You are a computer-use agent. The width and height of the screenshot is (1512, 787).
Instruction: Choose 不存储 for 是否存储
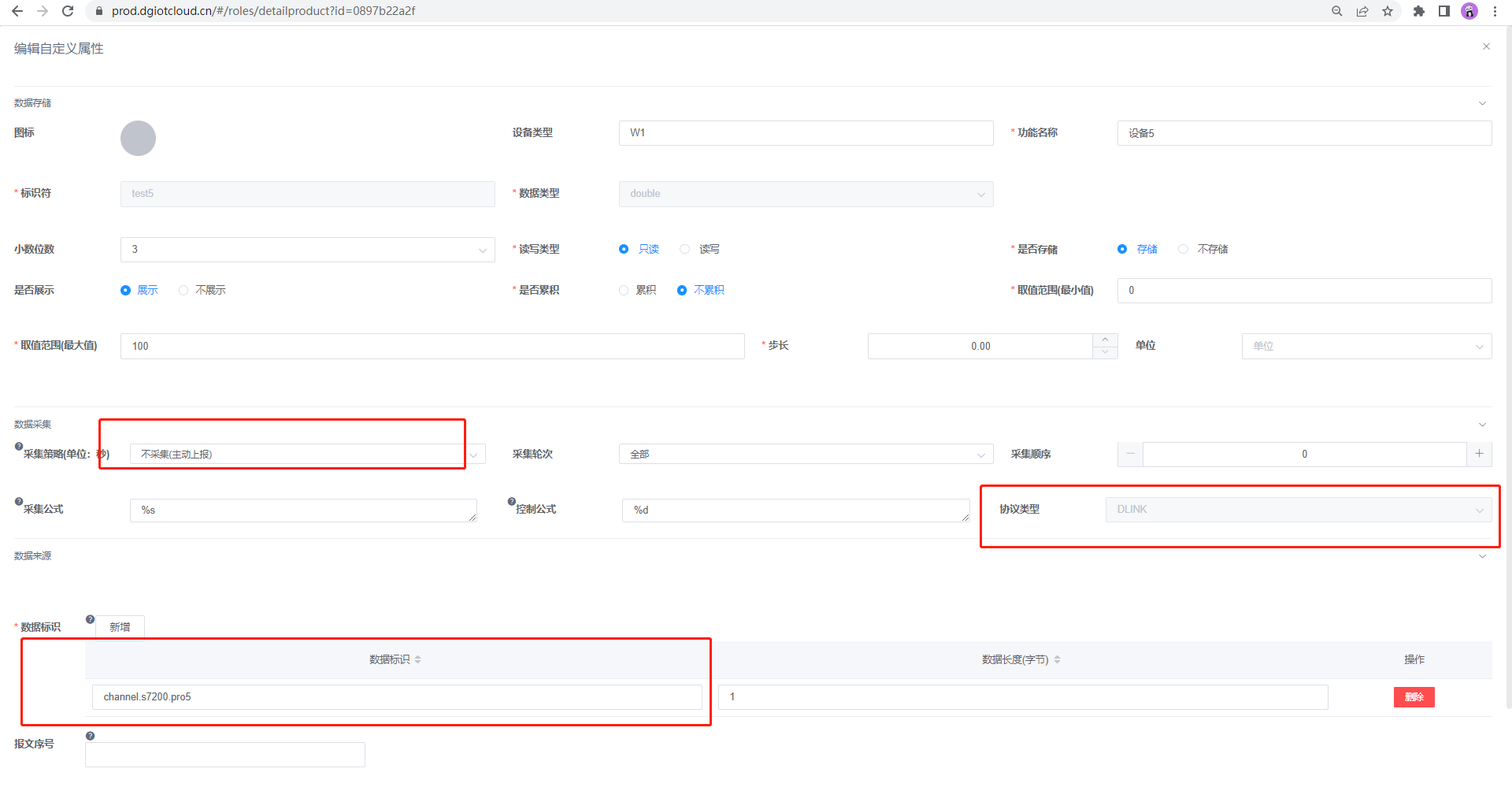1183,249
